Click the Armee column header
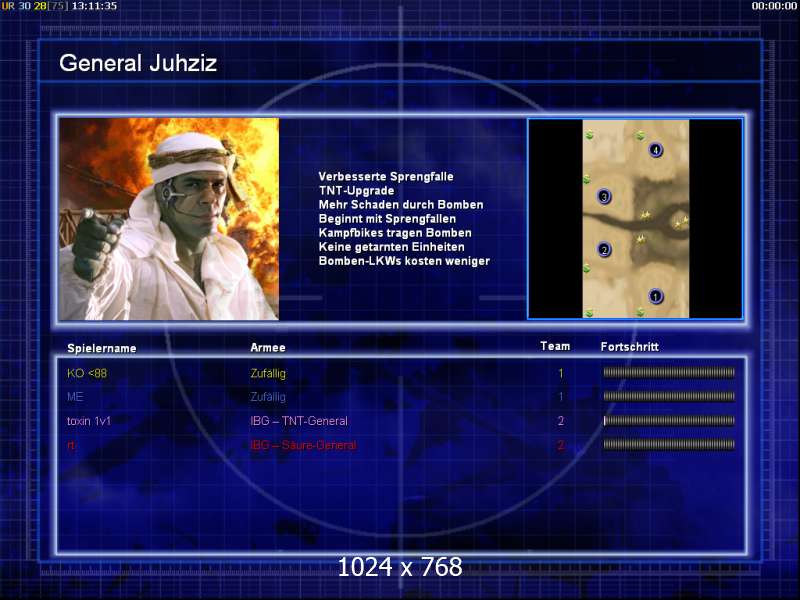800x600 pixels. (x=267, y=347)
